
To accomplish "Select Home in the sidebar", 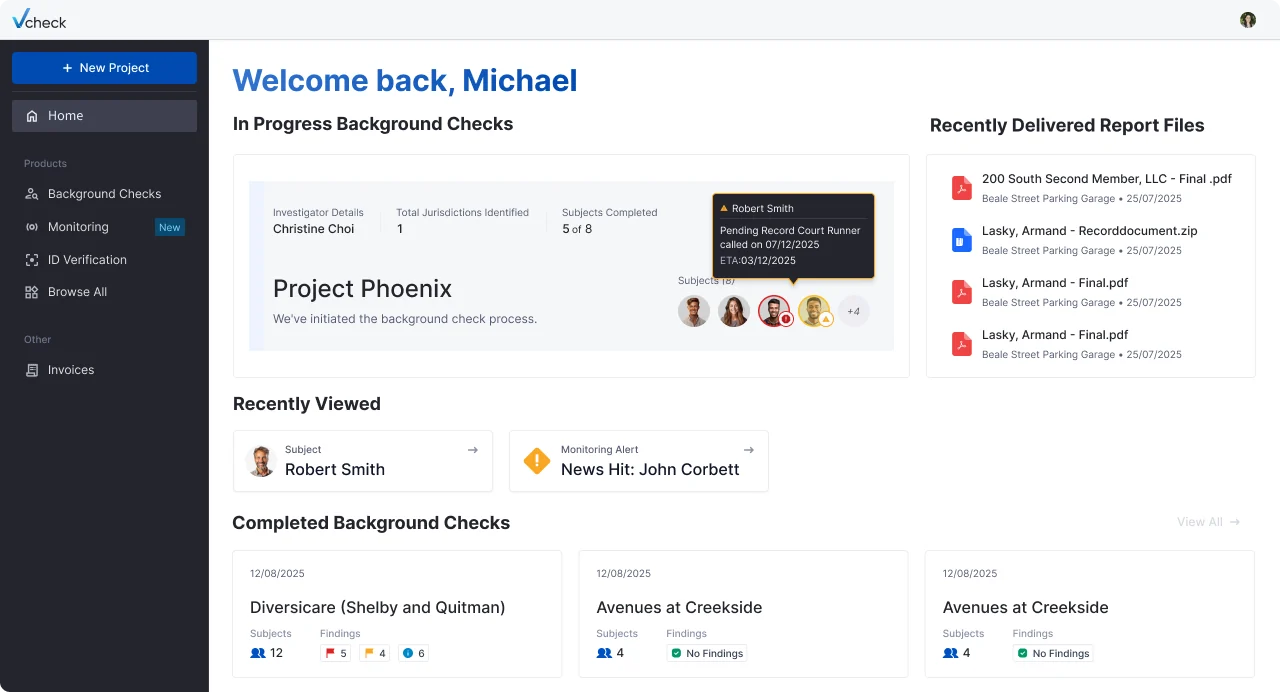I will click(x=104, y=116).
